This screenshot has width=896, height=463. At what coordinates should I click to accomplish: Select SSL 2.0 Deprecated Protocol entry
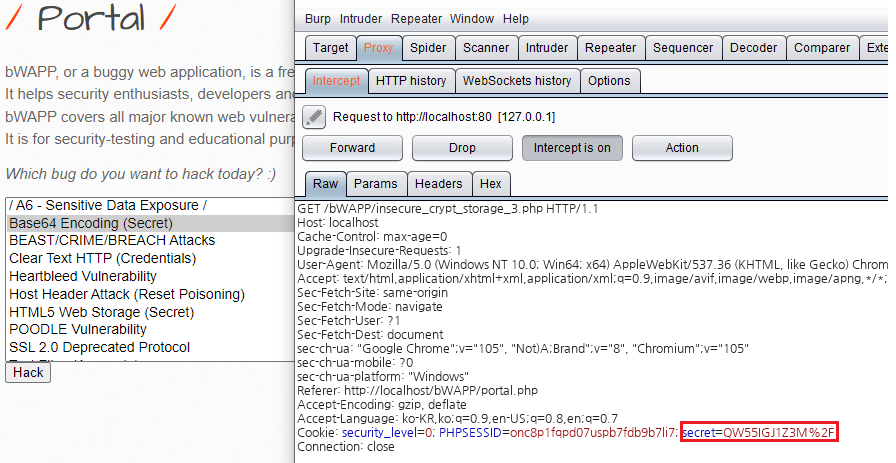(150, 347)
